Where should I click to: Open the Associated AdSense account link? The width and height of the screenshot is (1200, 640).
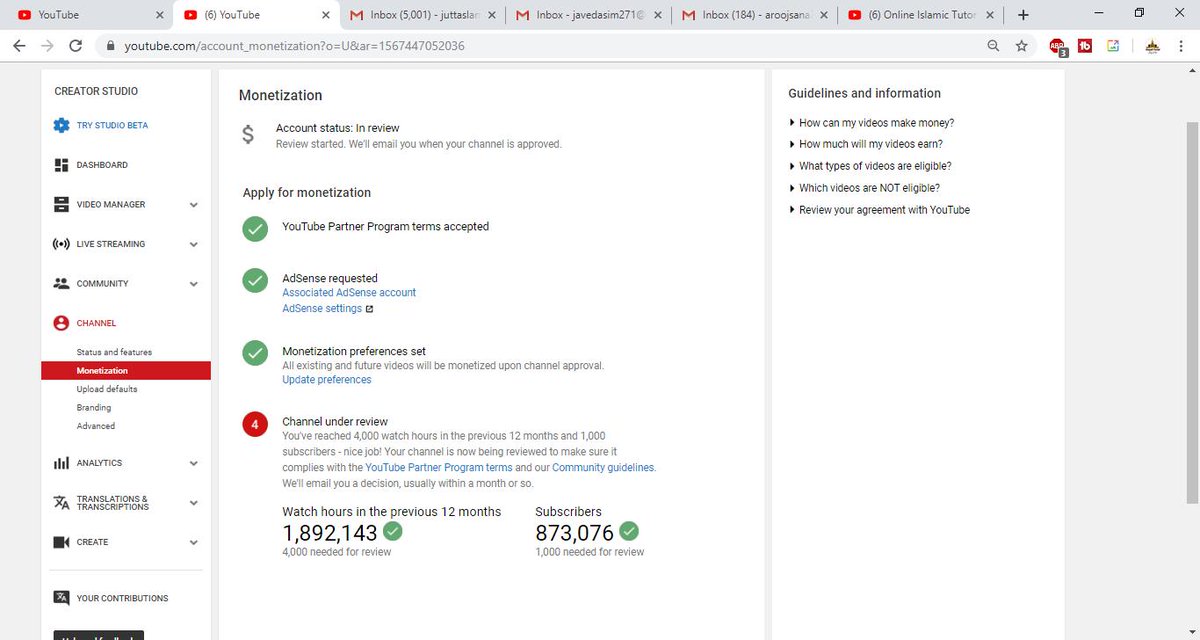[x=349, y=293]
